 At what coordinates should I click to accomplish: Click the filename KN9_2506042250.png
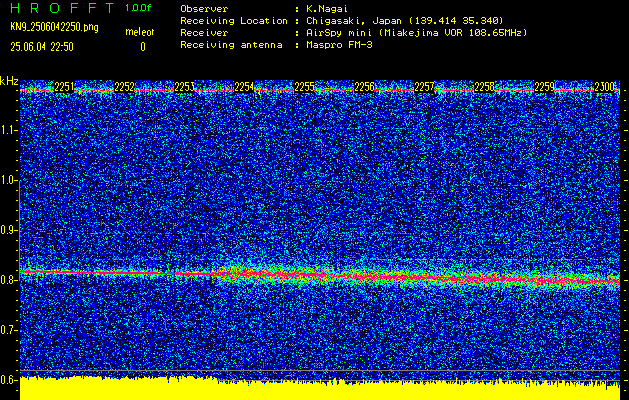point(54,27)
